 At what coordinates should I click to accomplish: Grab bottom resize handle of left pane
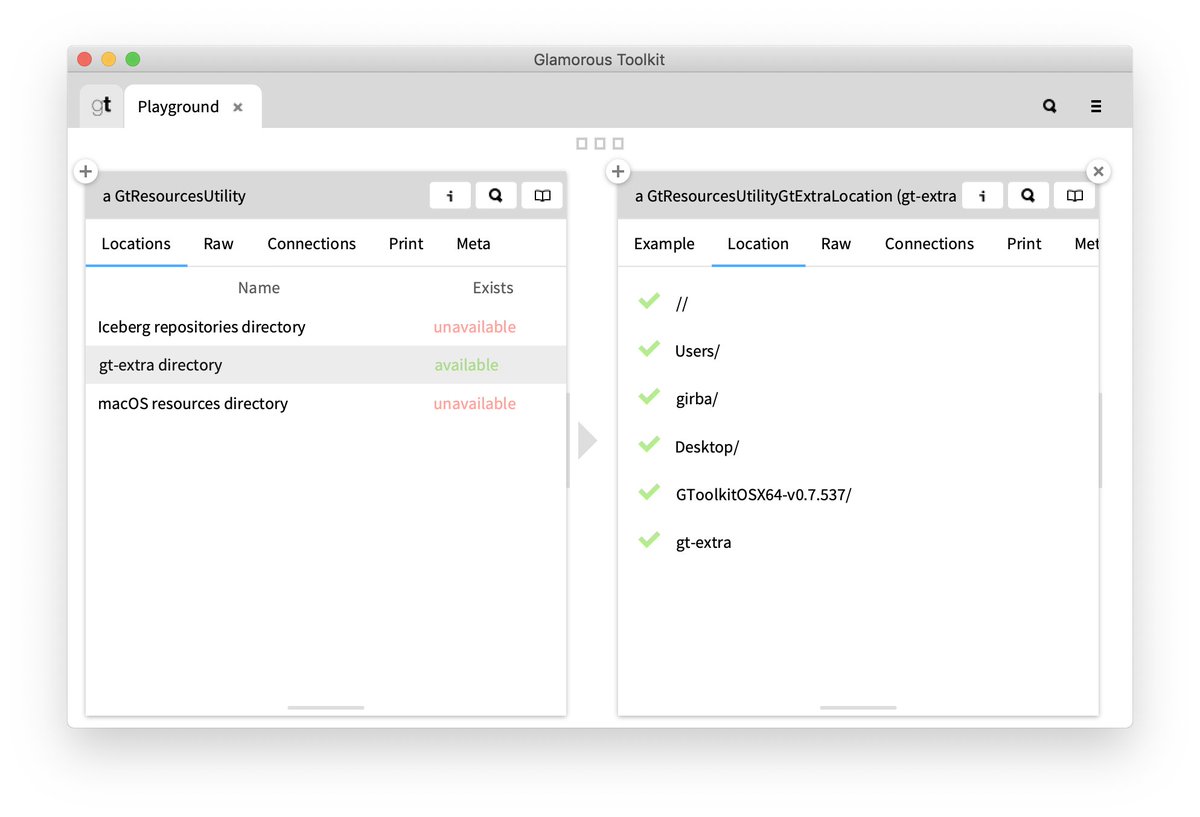[x=326, y=708]
